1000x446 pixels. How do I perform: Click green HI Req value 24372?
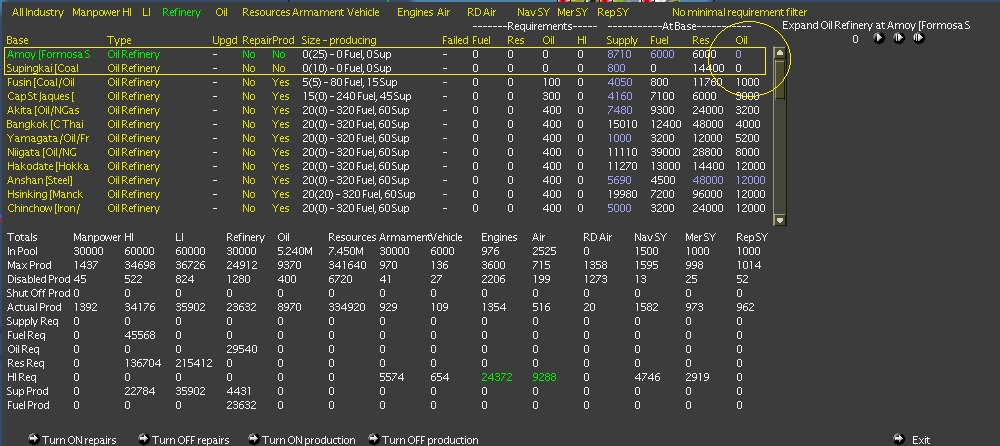click(x=497, y=378)
